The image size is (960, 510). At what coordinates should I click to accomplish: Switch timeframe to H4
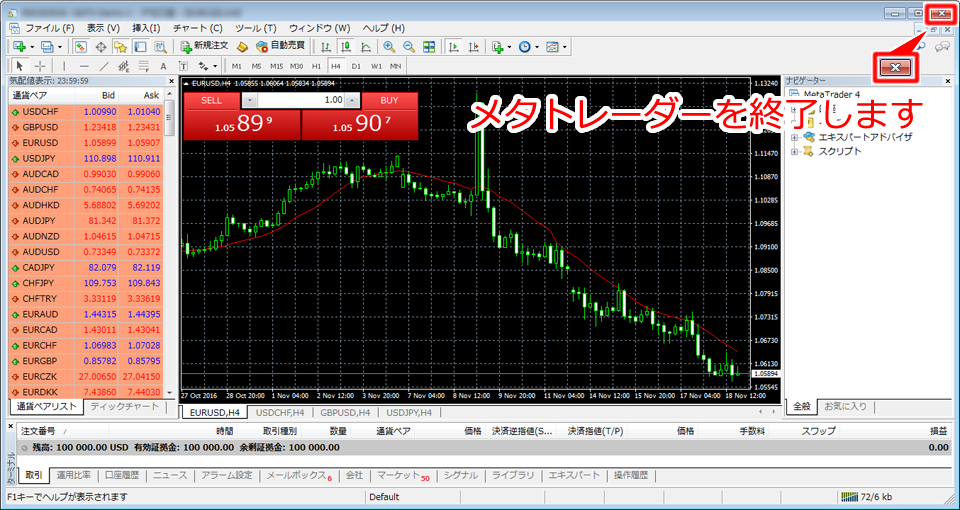click(336, 66)
